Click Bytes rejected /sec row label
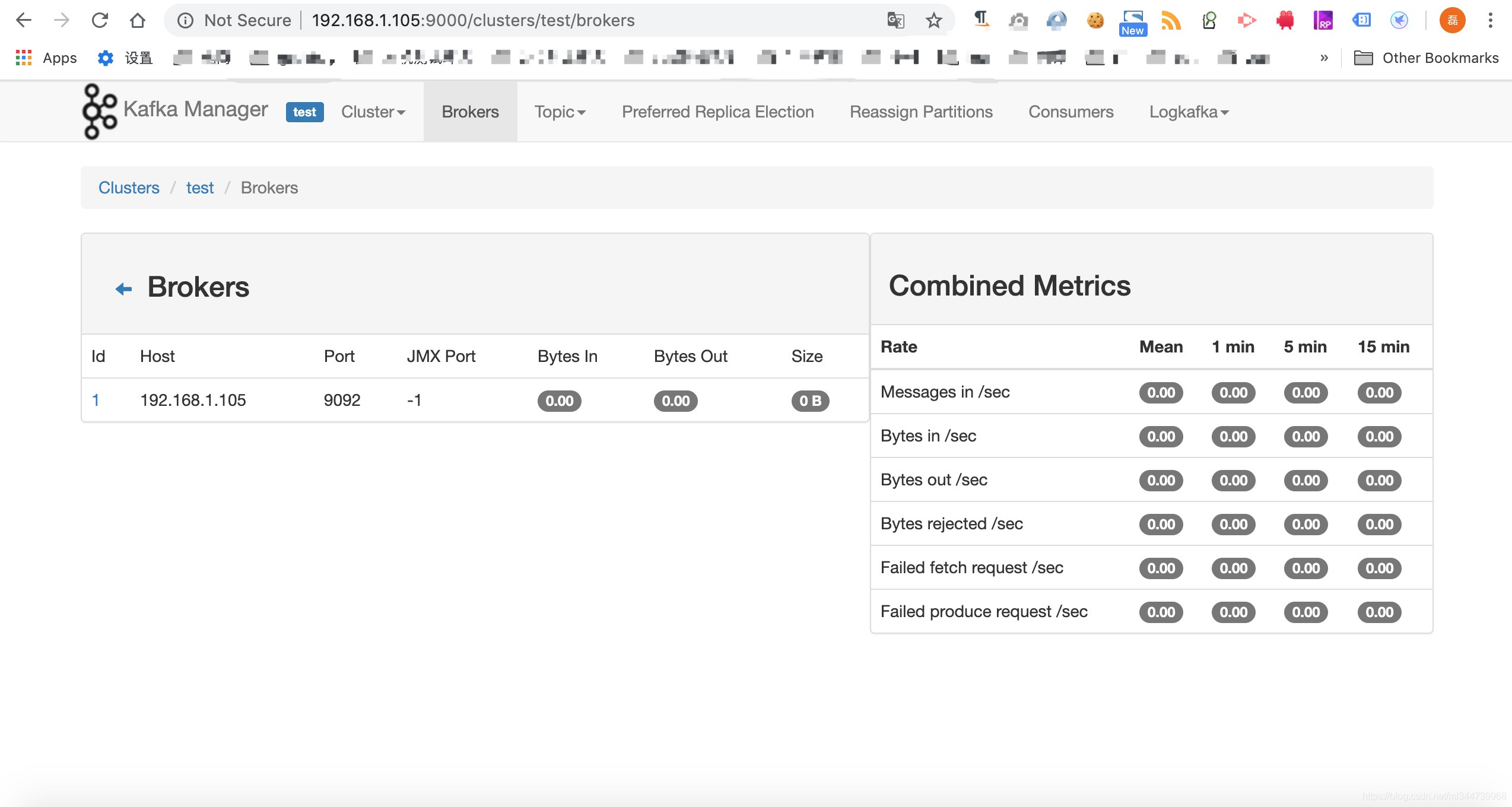1512x807 pixels. (951, 523)
